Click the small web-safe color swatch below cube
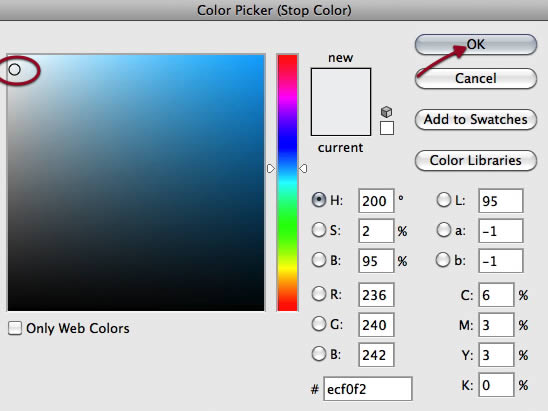Screen dimensions: 548x411 tap(387, 128)
